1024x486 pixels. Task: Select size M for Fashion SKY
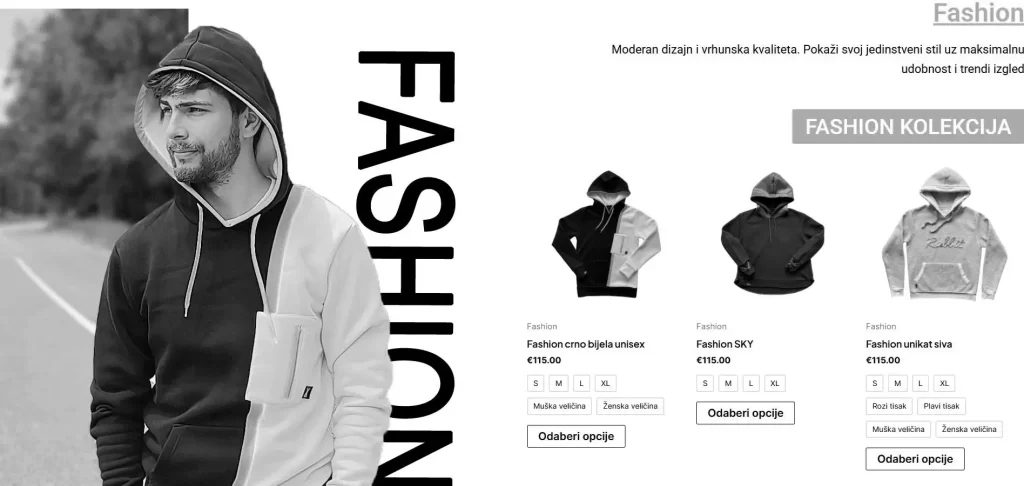pyautogui.click(x=728, y=383)
